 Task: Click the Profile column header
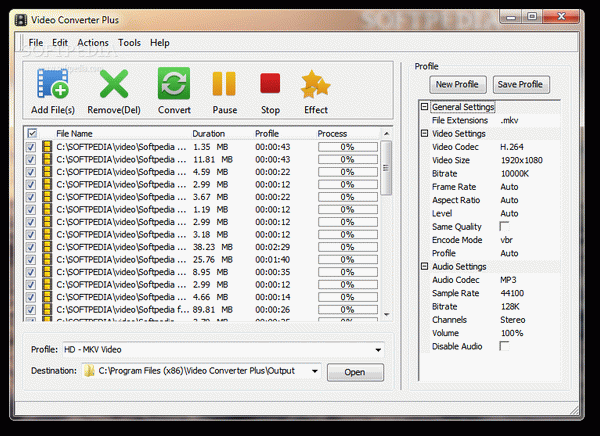pos(267,133)
